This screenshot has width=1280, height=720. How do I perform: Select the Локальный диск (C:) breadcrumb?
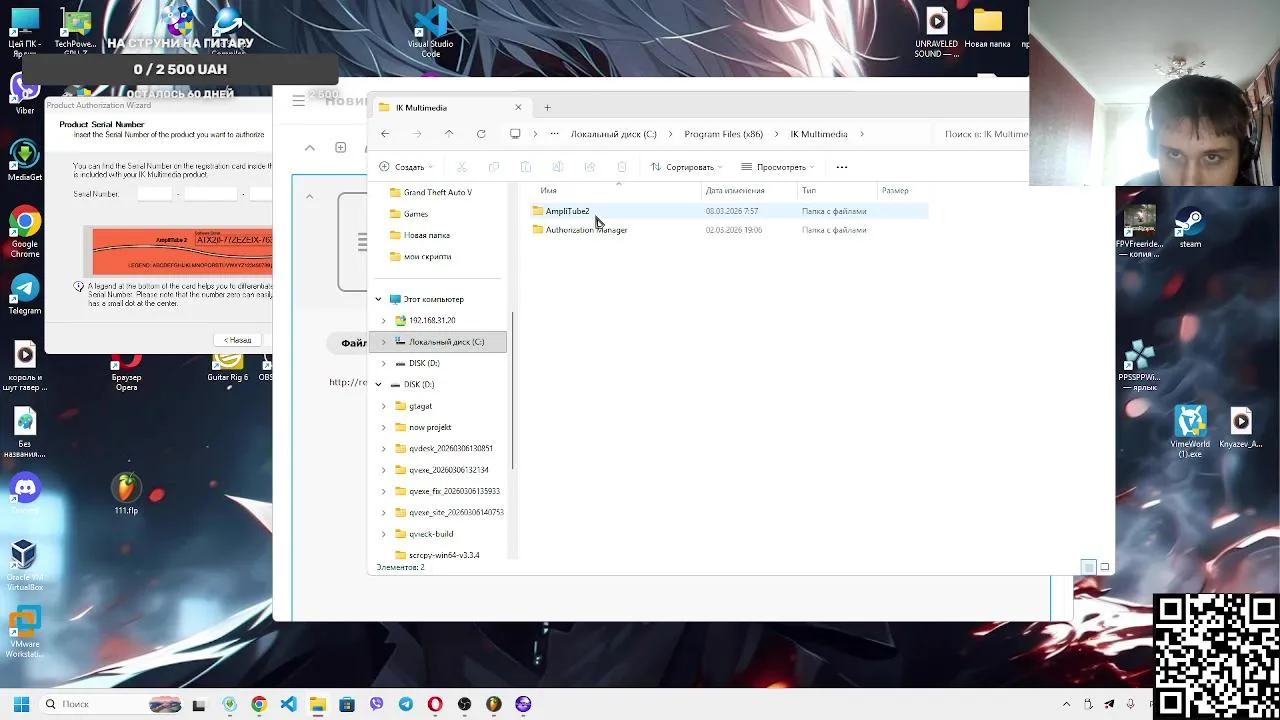(614, 134)
